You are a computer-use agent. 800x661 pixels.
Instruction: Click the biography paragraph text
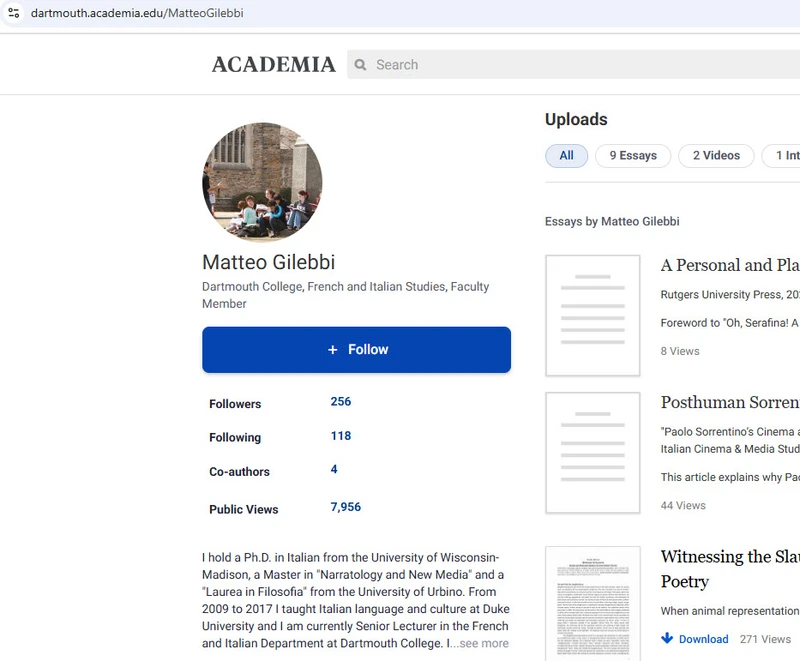pyautogui.click(x=356, y=600)
